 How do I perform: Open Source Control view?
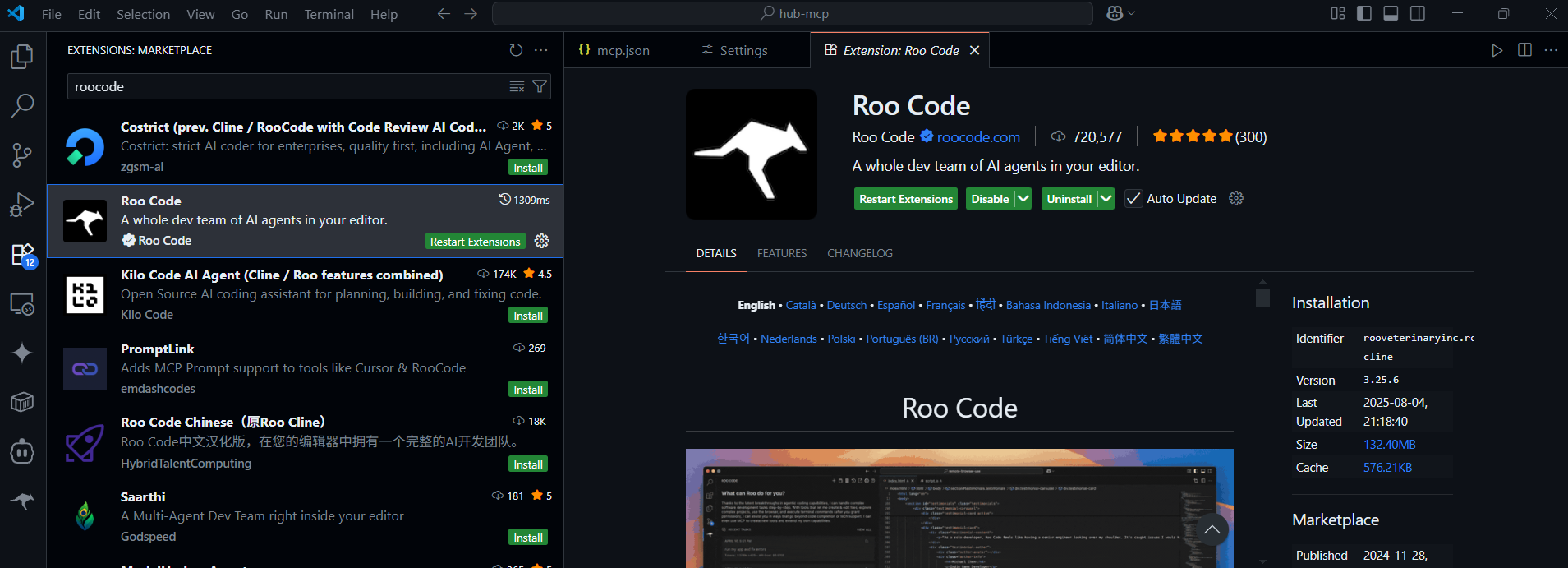tap(22, 155)
